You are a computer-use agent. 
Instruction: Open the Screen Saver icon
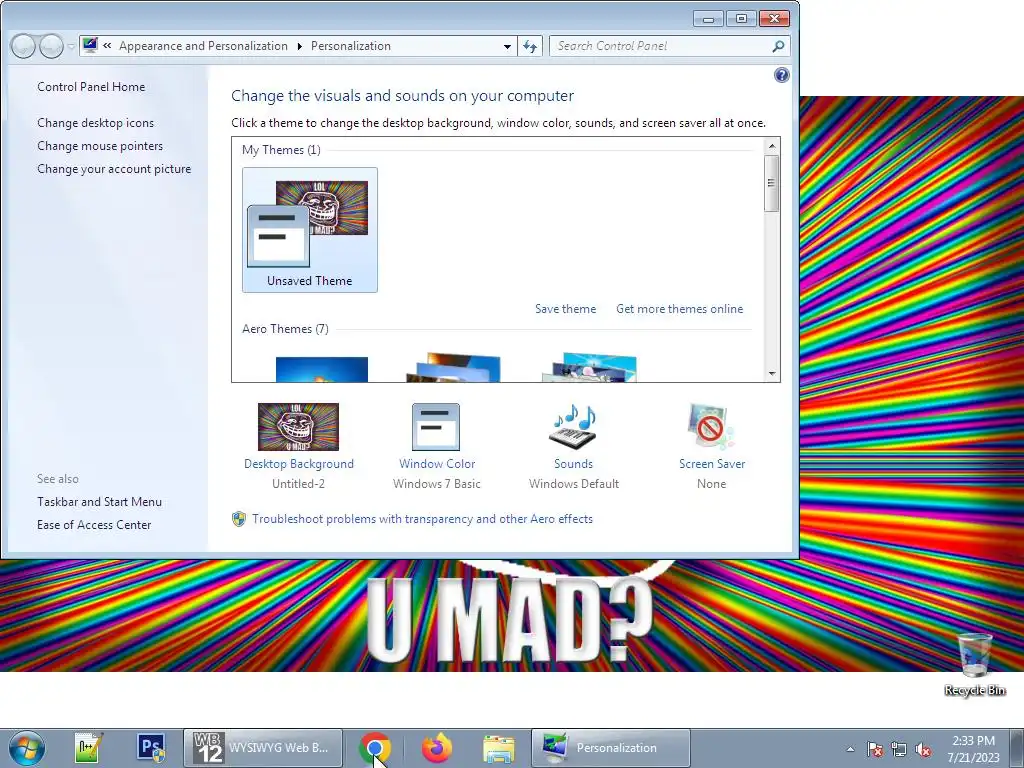[711, 426]
